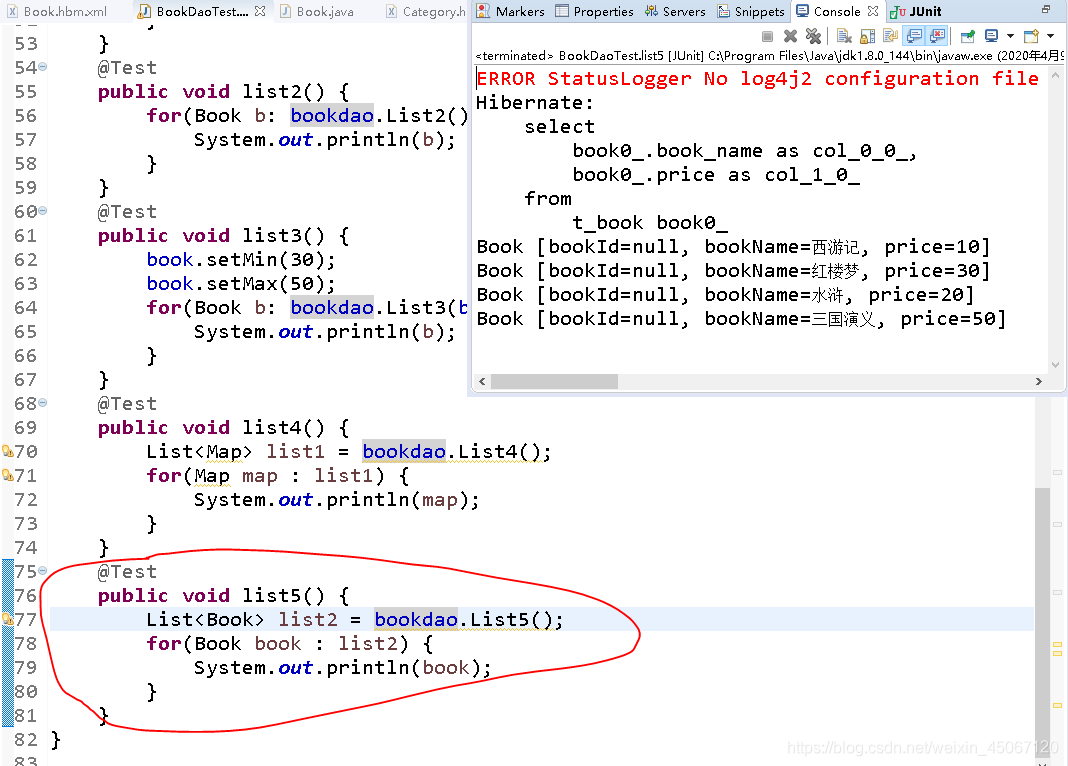1068x766 pixels.
Task: Click the Display Selected Console monitor icon
Action: pyautogui.click(x=992, y=36)
